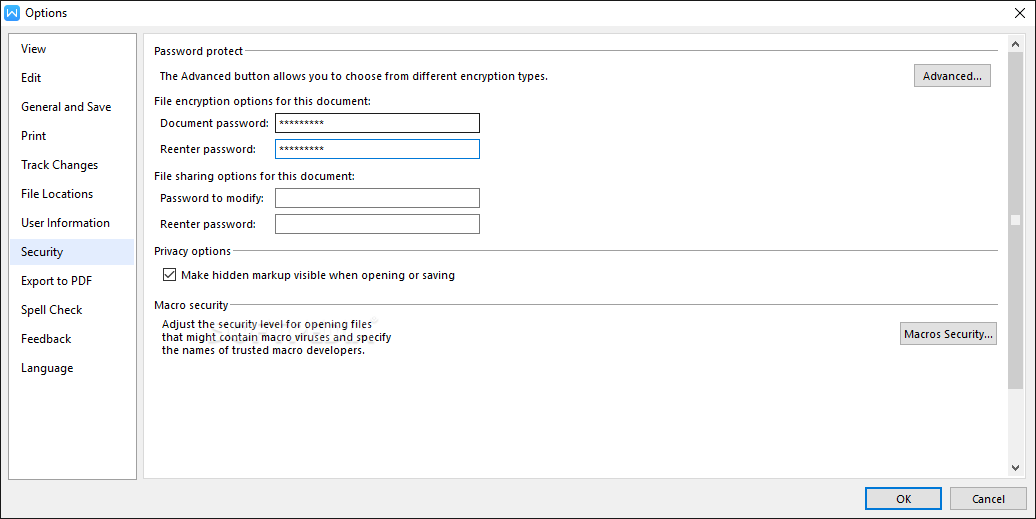Click the scrollbar up arrow
Image resolution: width=1036 pixels, height=519 pixels.
pos(1016,44)
